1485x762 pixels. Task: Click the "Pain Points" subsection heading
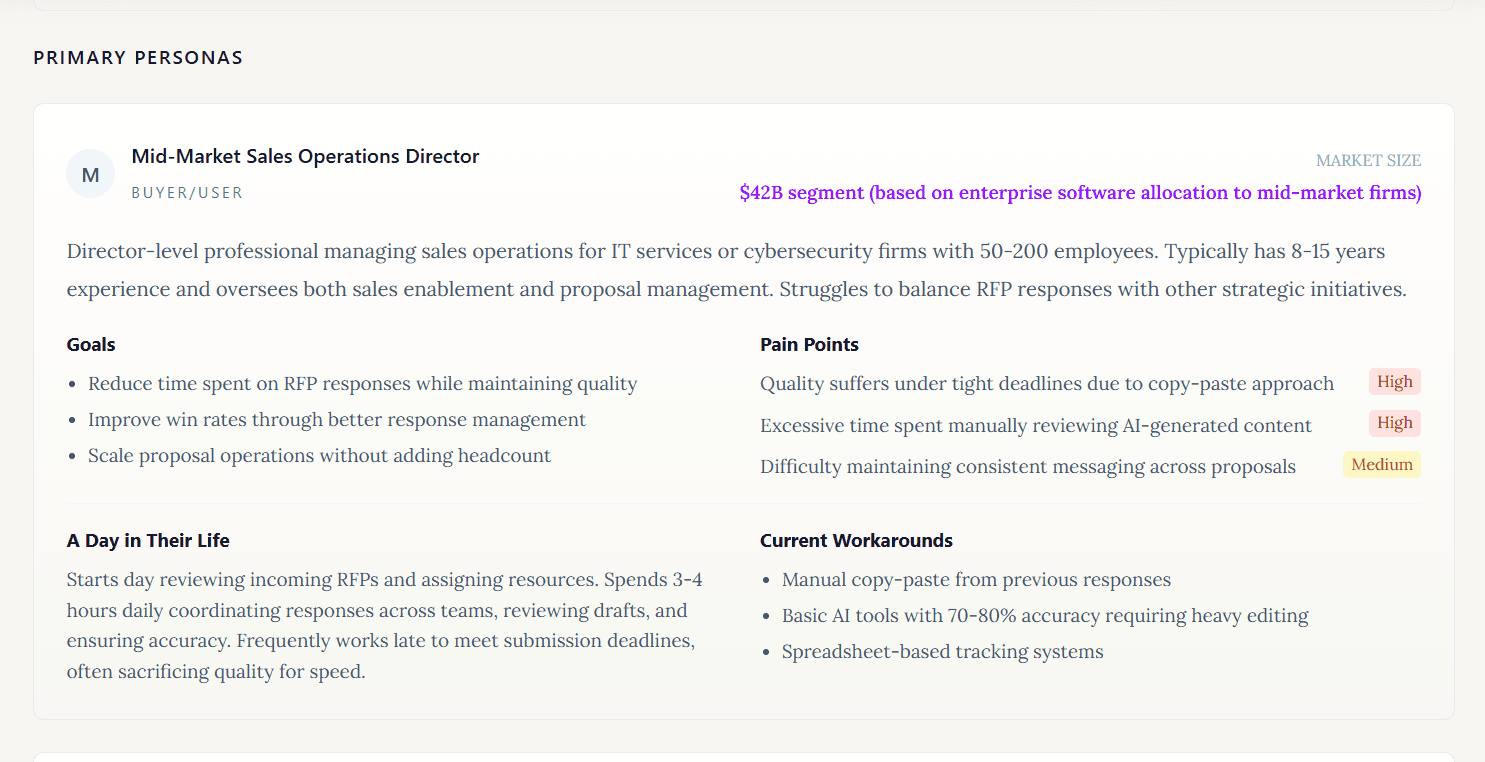pyautogui.click(x=809, y=345)
